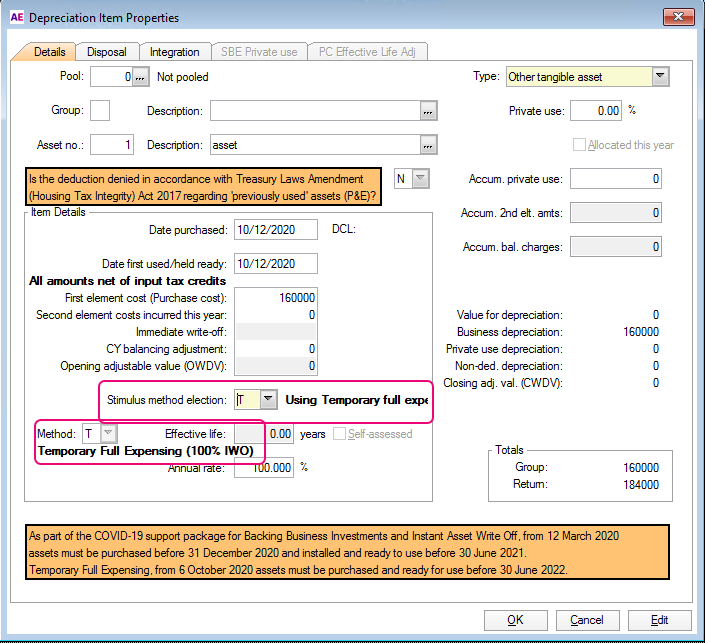This screenshot has height=643, width=705.
Task: Toggle the Allocated this year checkbox
Action: 579,145
